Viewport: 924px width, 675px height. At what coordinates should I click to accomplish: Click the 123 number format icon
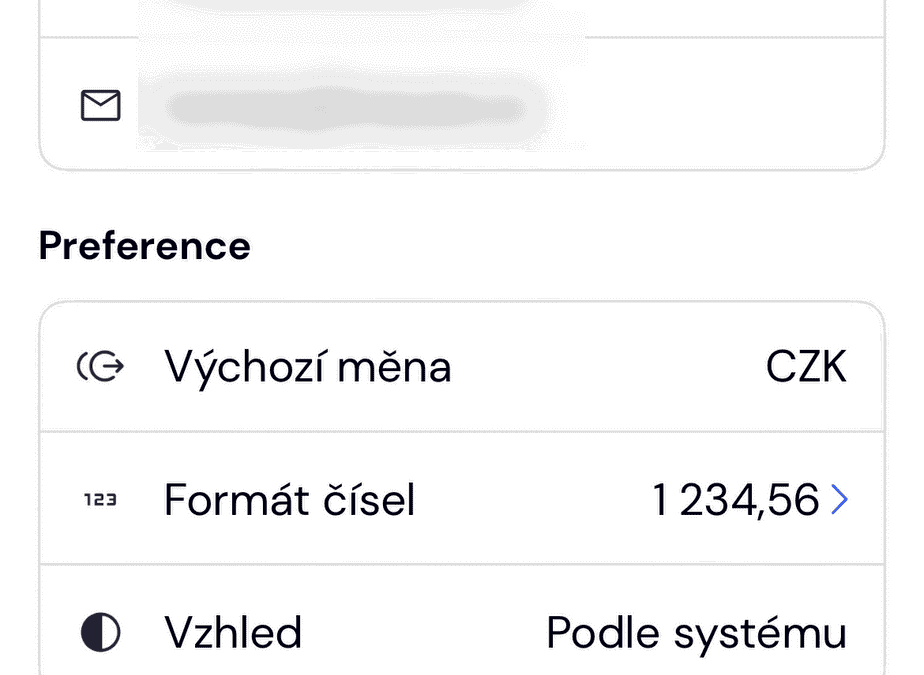click(x=100, y=500)
